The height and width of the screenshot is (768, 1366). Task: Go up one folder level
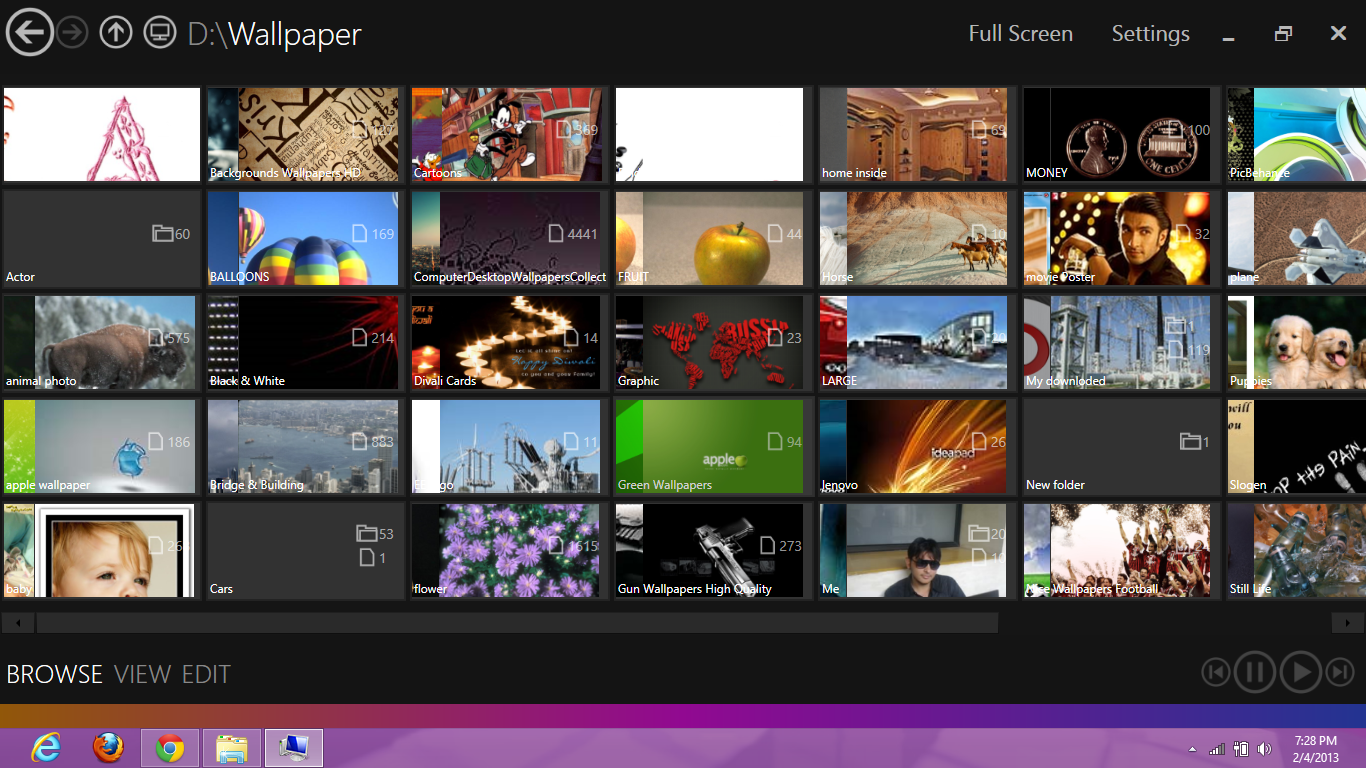click(116, 33)
